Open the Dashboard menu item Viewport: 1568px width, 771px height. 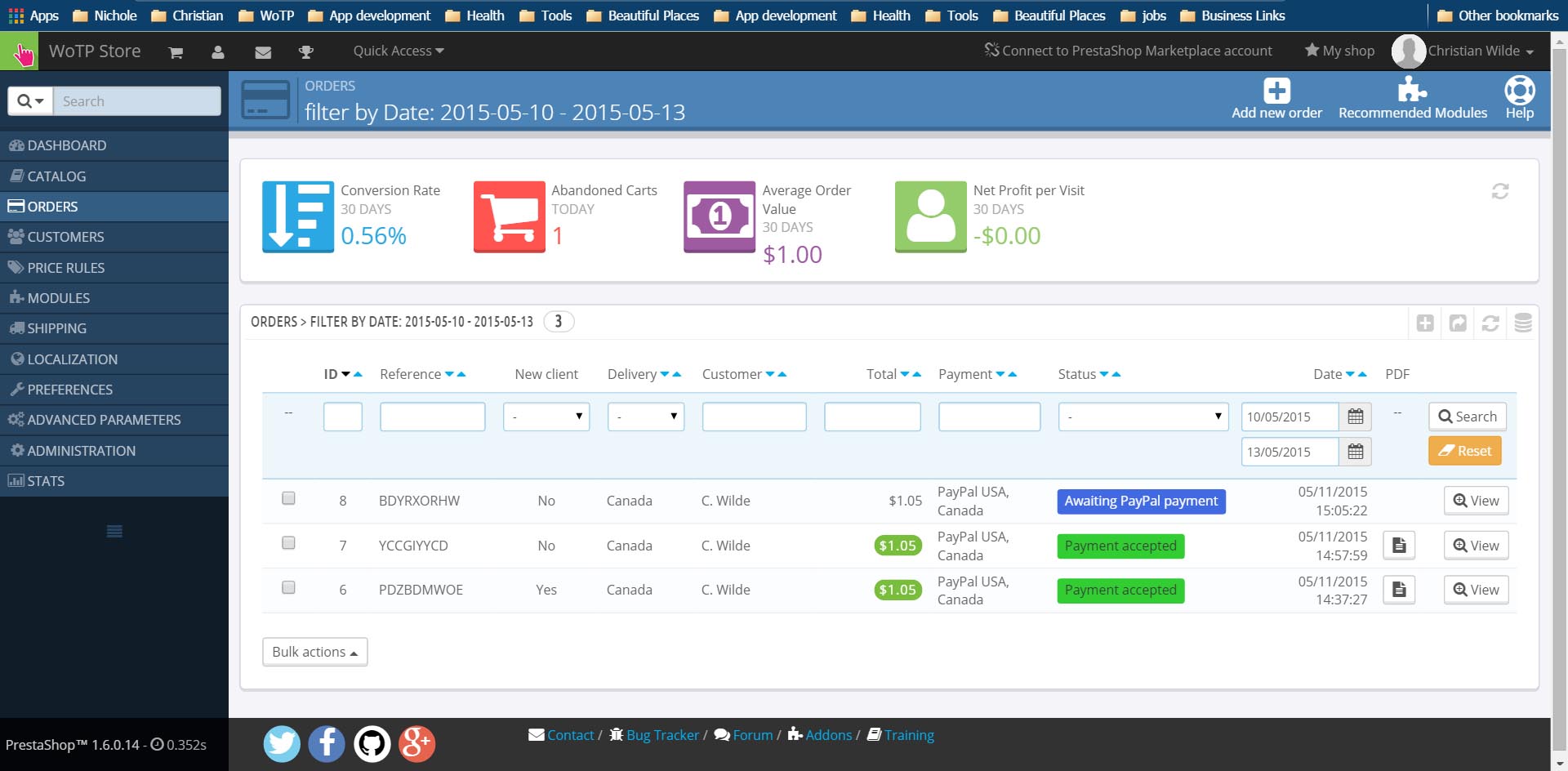pyautogui.click(x=114, y=145)
